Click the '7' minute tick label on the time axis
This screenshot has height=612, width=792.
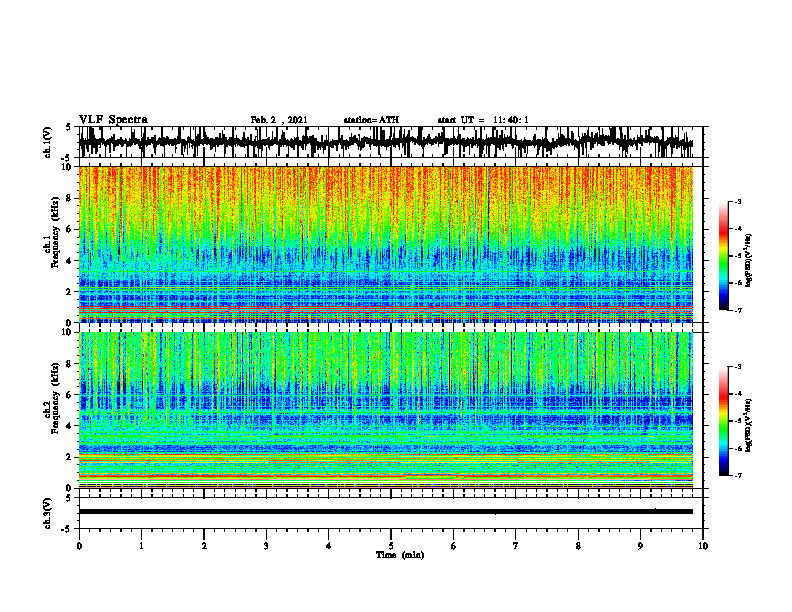(x=516, y=546)
